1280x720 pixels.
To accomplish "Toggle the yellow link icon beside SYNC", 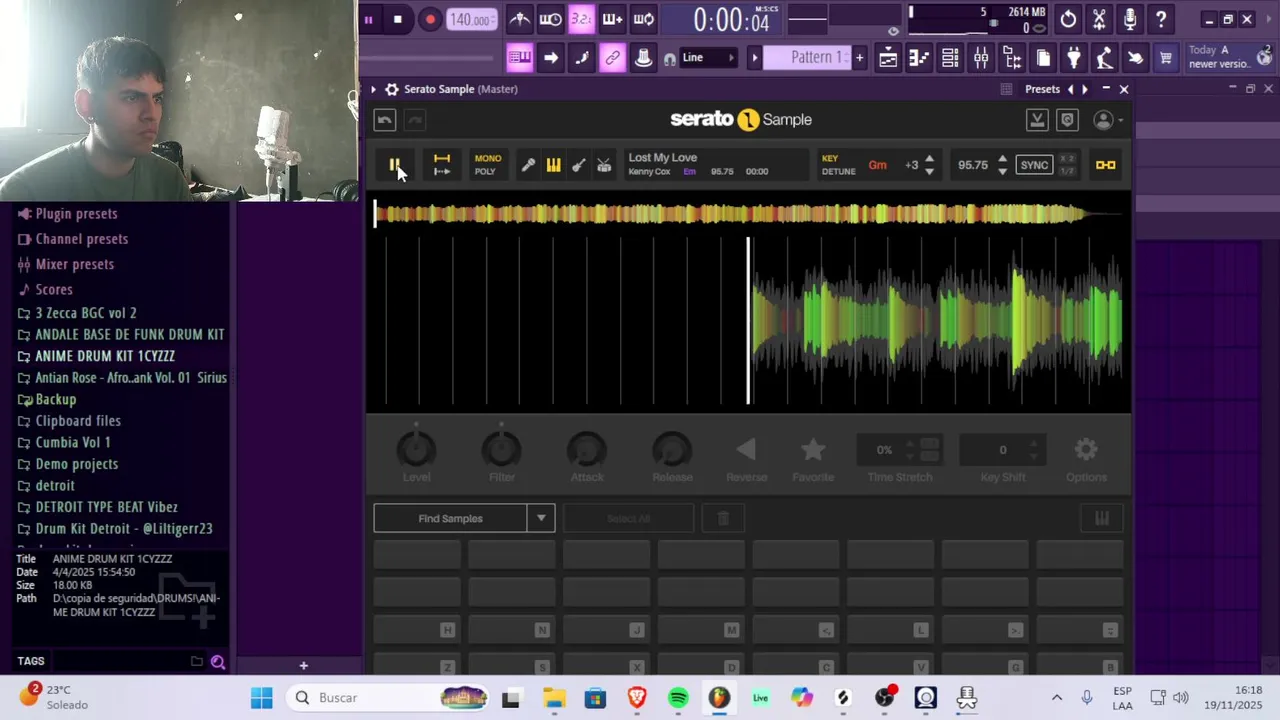I will [1105, 165].
